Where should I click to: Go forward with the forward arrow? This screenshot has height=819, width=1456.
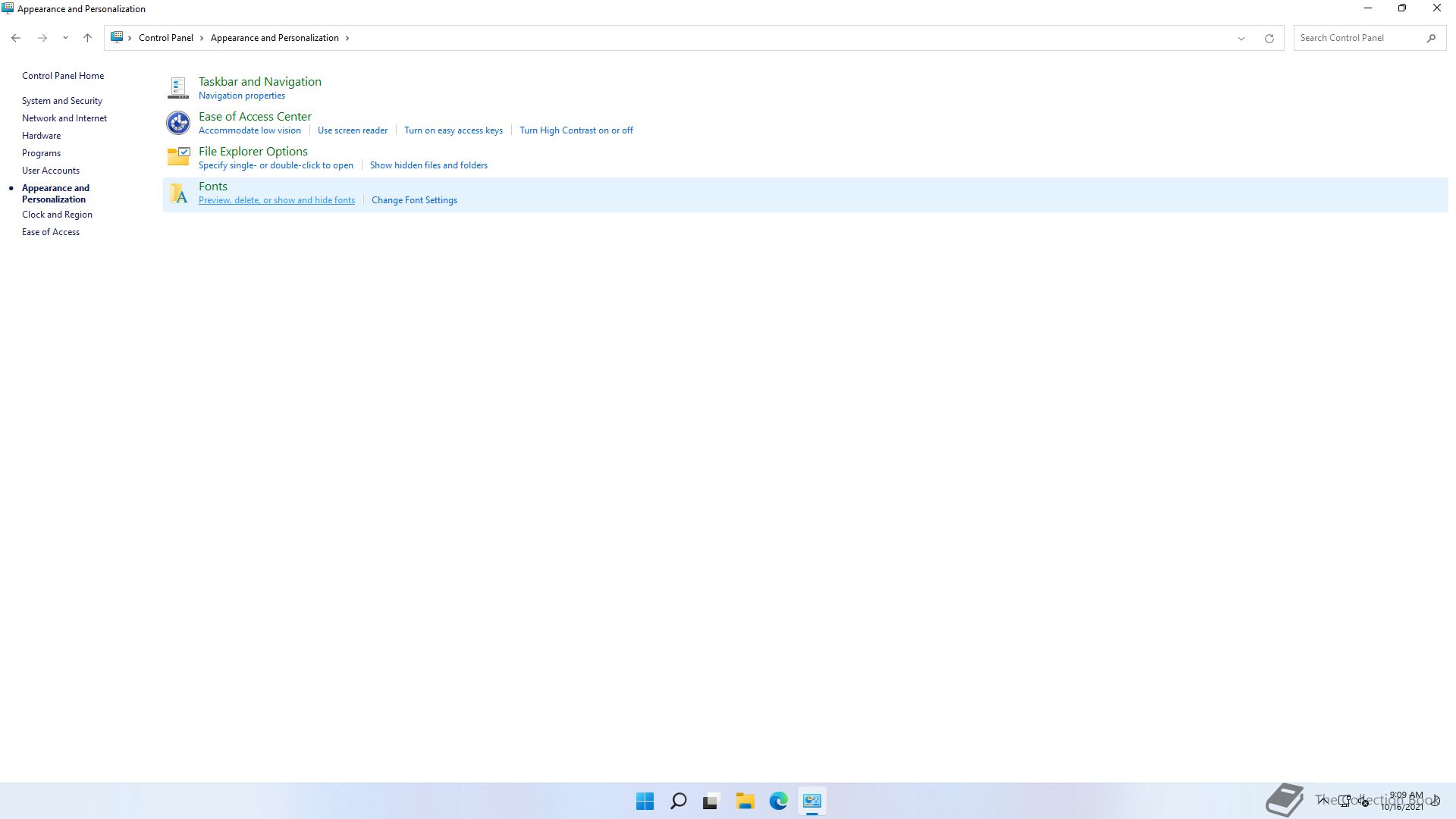coord(42,38)
